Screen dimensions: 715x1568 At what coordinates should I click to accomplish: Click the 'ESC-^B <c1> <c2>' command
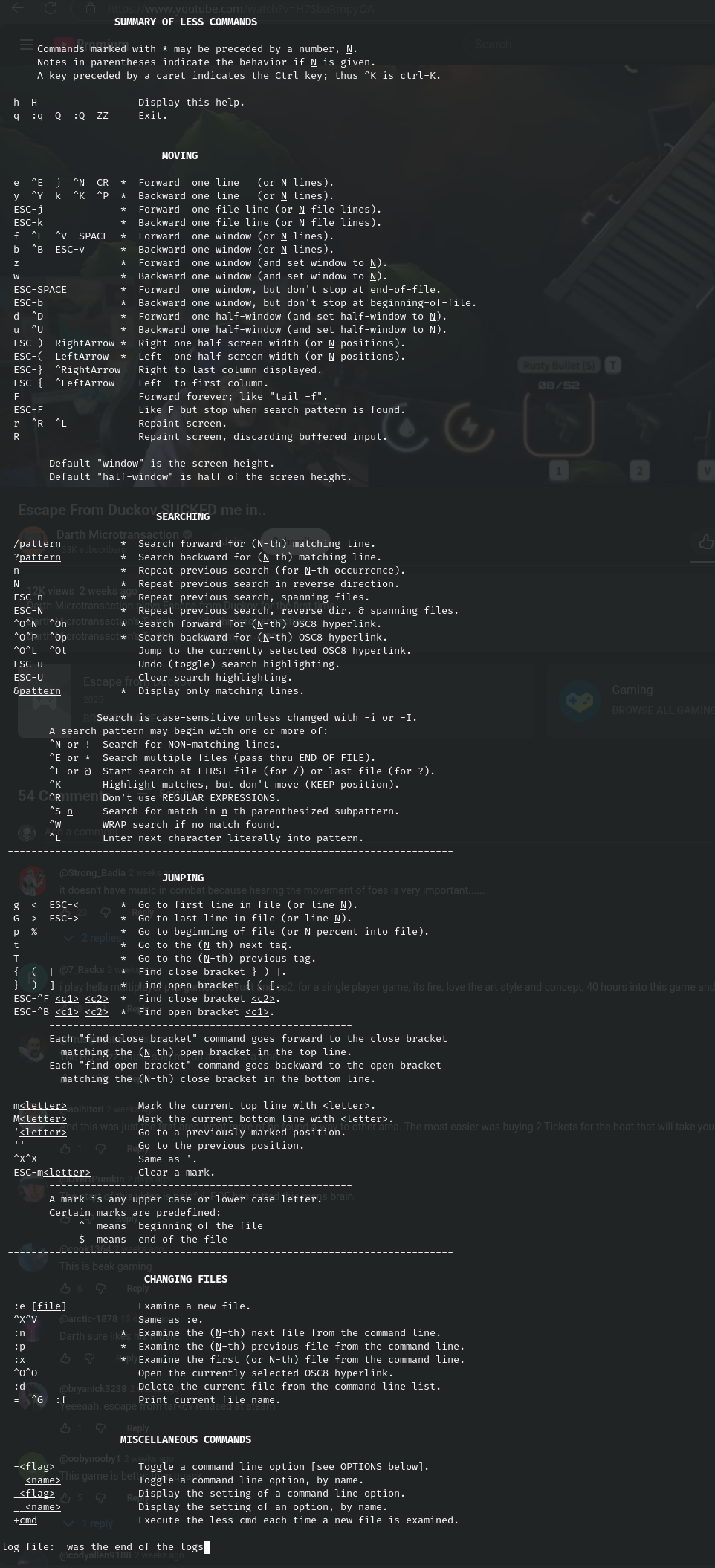click(x=61, y=1011)
